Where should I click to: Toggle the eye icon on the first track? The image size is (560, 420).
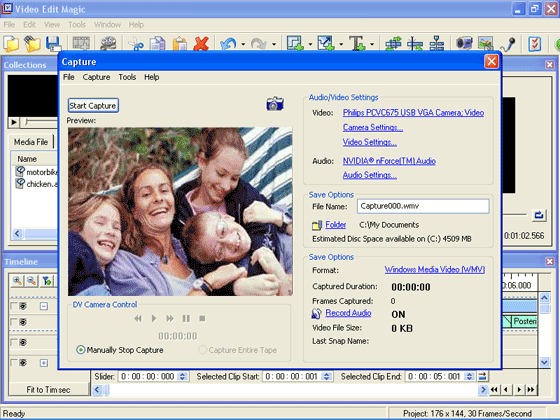point(23,306)
